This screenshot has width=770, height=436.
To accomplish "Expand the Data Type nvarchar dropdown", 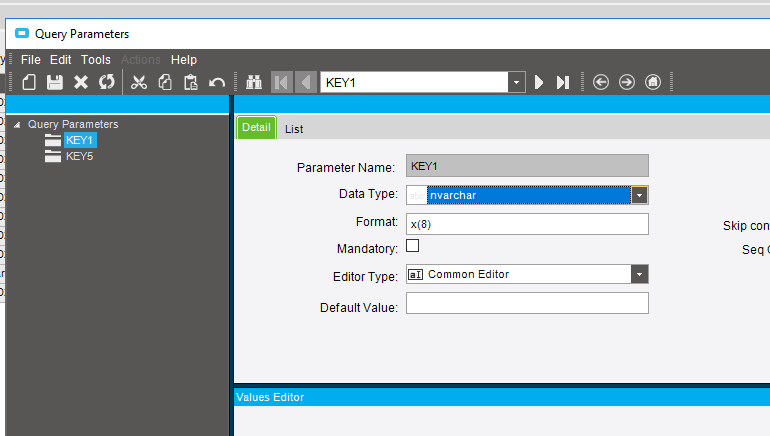I will pos(639,195).
